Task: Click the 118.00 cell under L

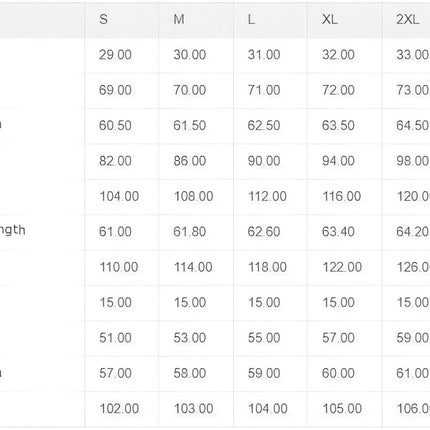Action: [x=267, y=267]
